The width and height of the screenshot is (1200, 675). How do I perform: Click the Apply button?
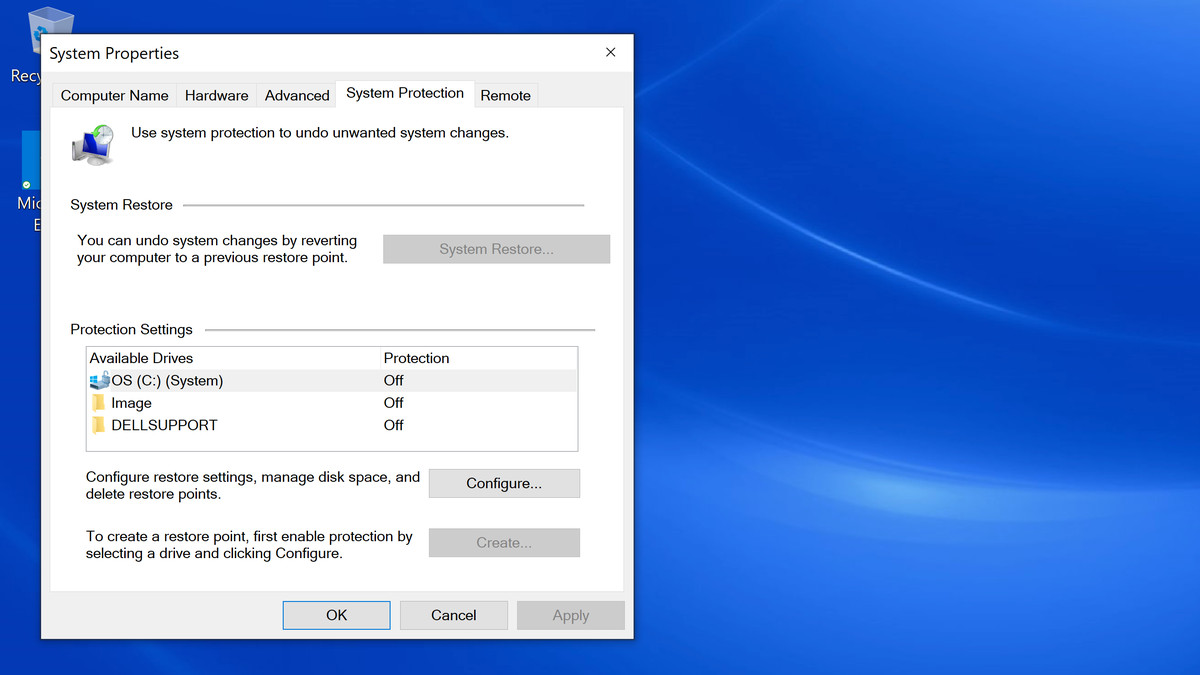(x=571, y=615)
